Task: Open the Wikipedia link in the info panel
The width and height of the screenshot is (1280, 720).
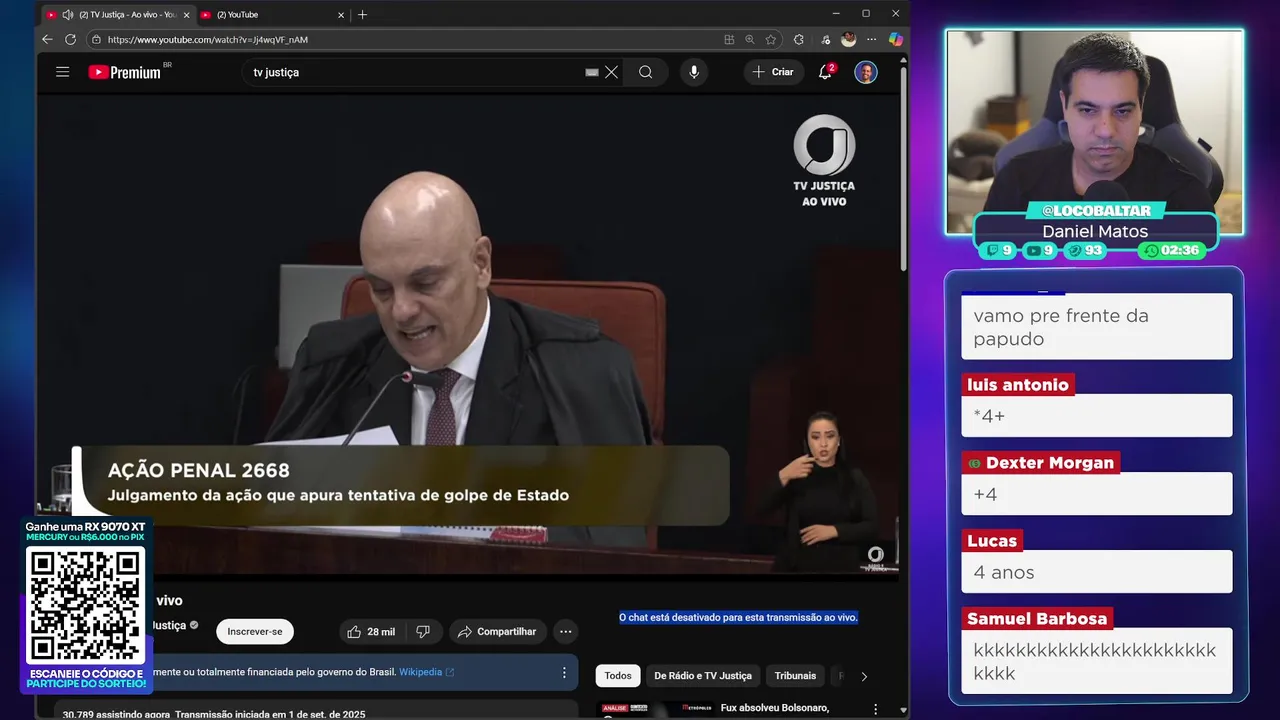Action: [426, 672]
